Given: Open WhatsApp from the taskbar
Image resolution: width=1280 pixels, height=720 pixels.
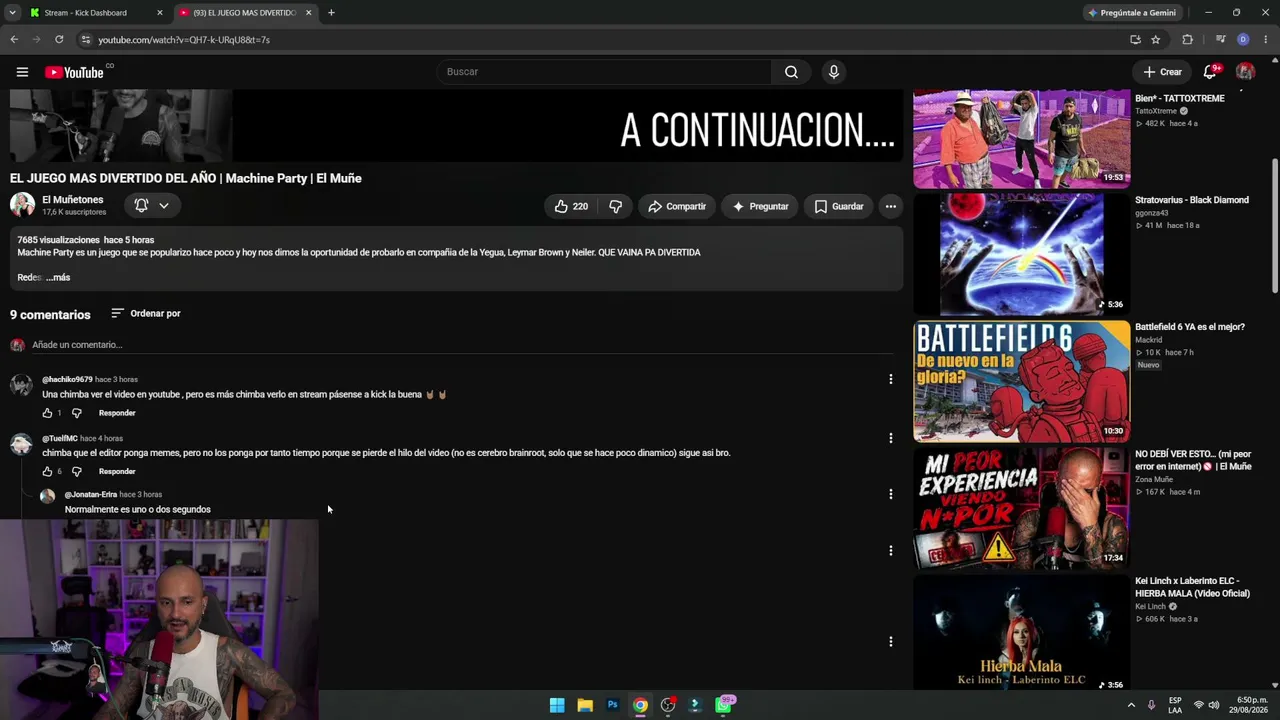Looking at the screenshot, I should 724,705.
